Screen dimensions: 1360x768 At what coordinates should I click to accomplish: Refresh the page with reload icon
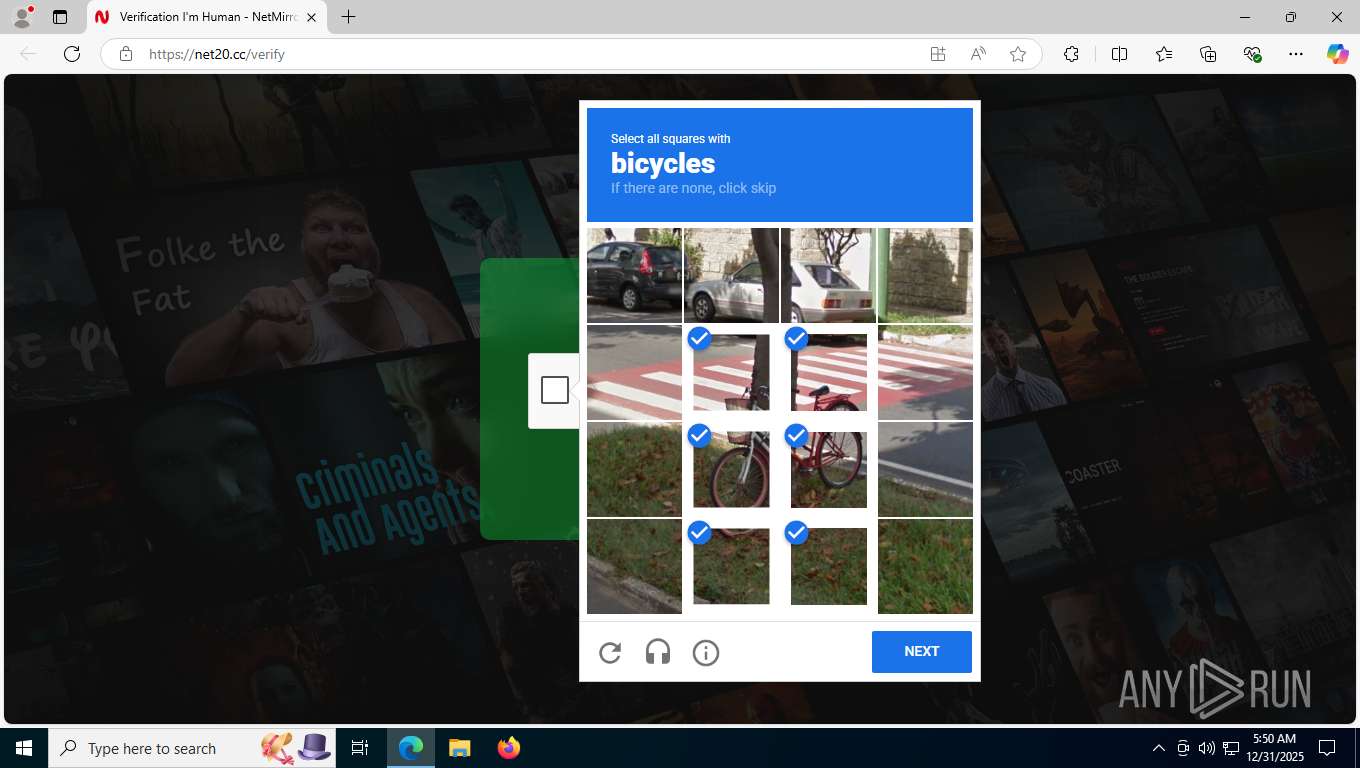[71, 54]
